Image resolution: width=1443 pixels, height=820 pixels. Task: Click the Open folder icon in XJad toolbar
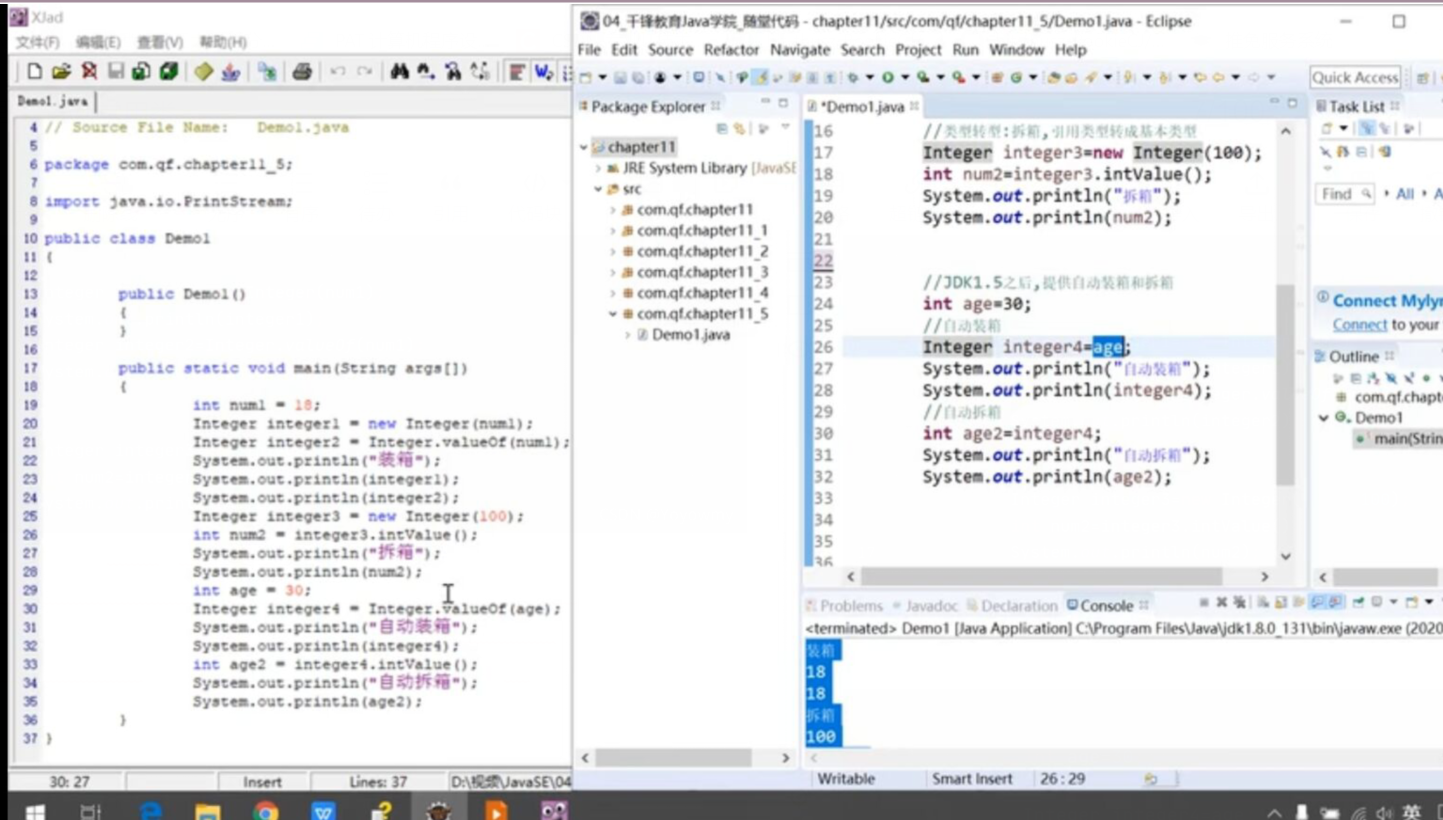tap(61, 71)
